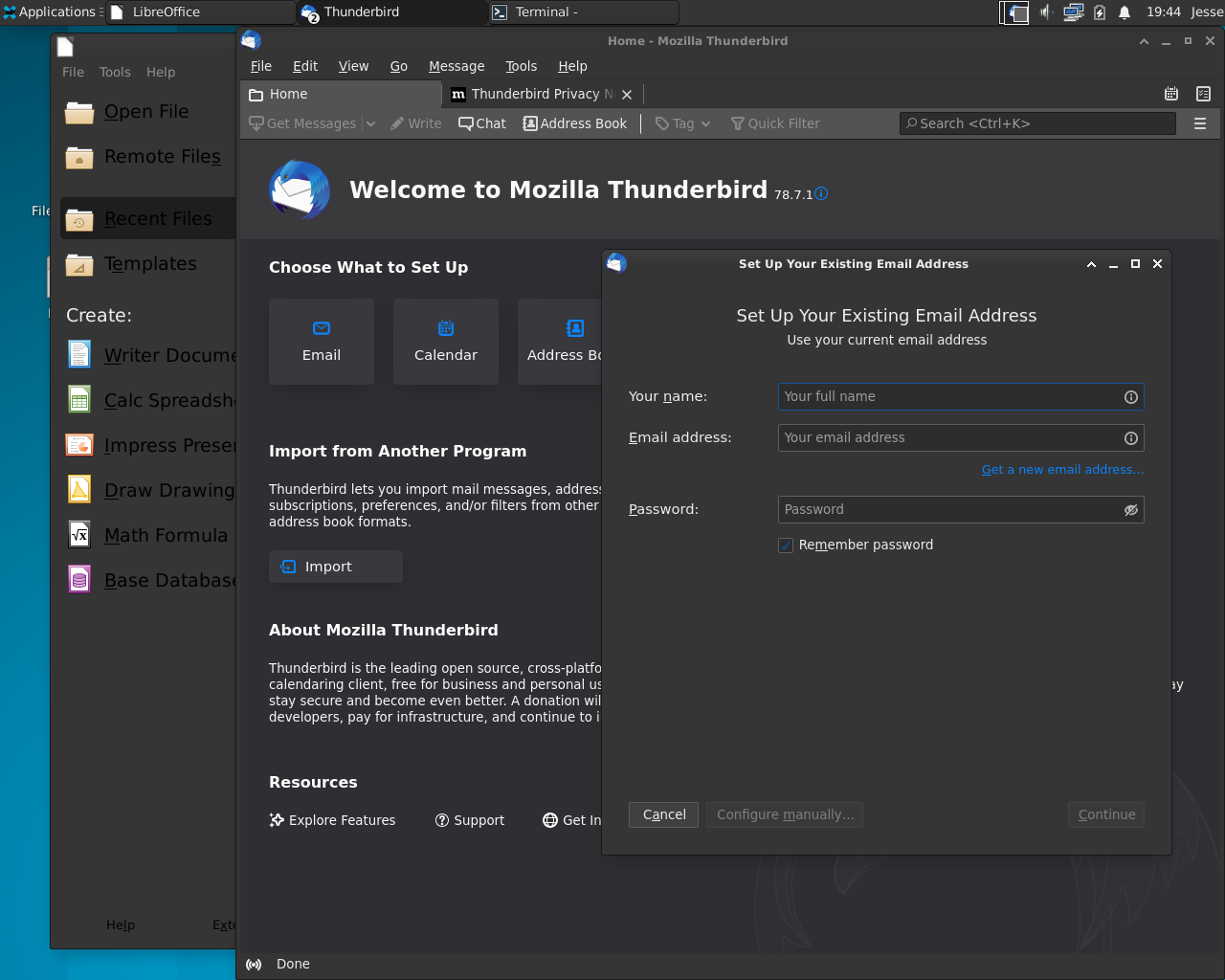
Task: Open Address Book from the toolbar
Action: point(575,123)
